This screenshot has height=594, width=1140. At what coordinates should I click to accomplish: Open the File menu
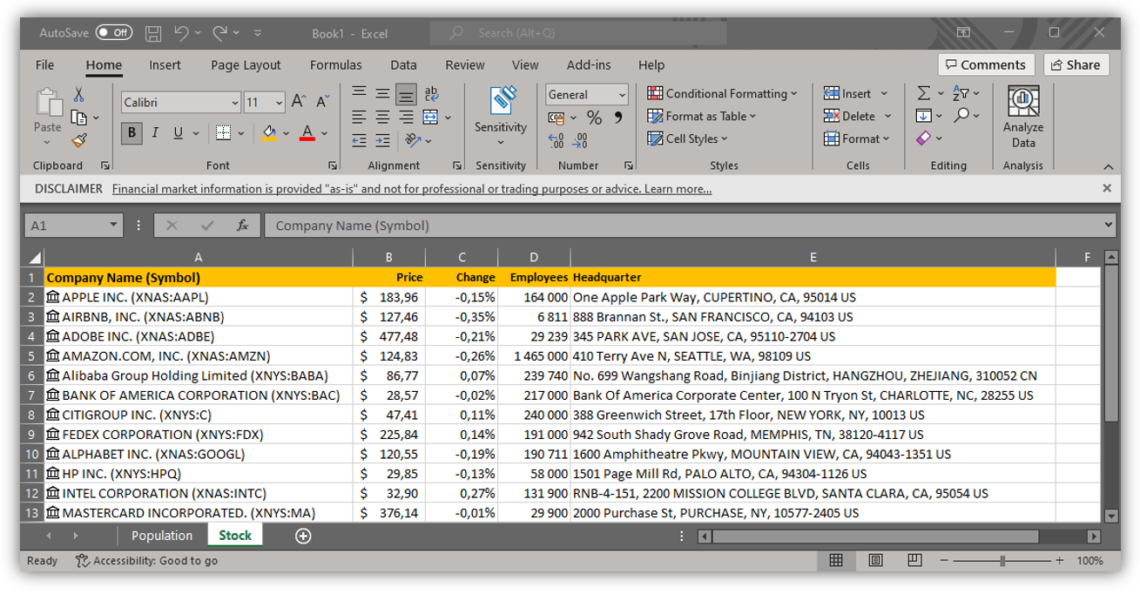pos(45,65)
